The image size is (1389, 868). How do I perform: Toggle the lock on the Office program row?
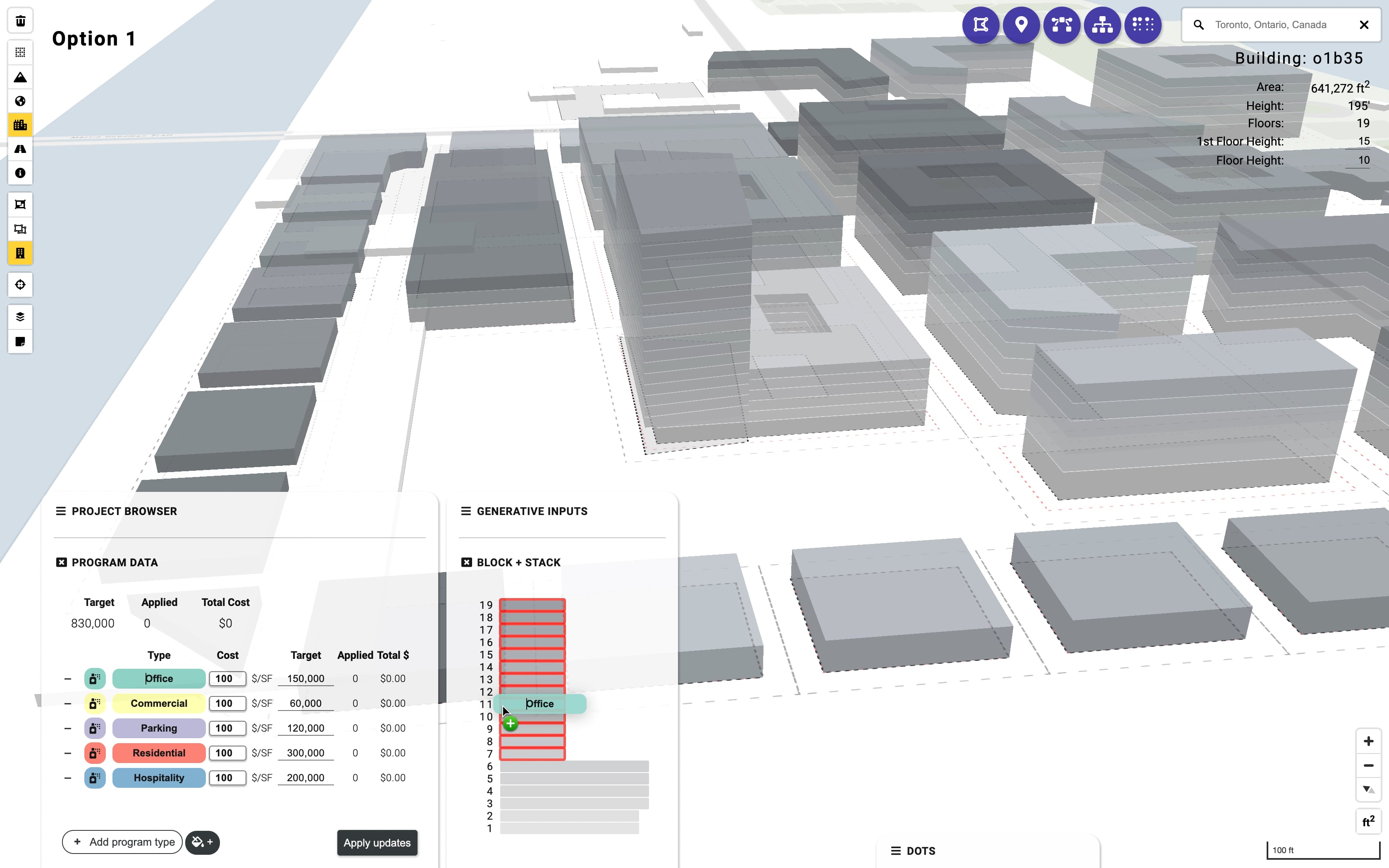pos(95,678)
